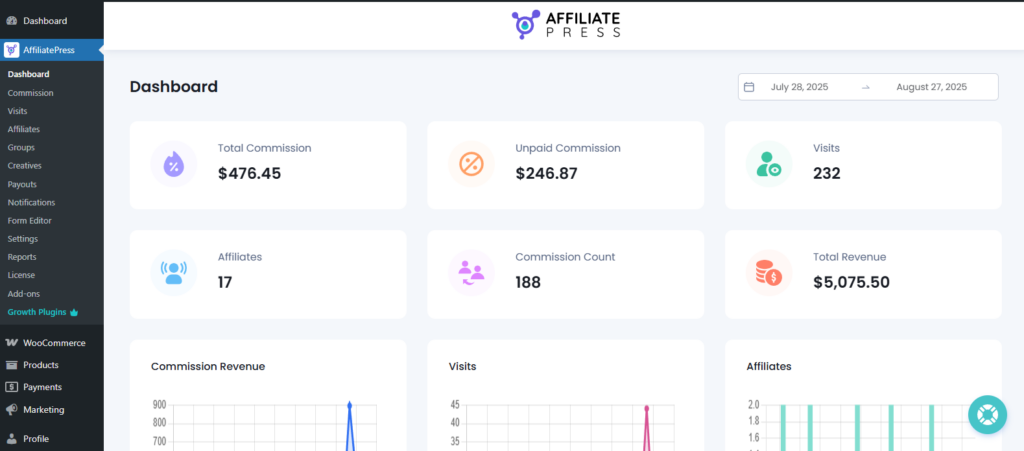Click the Unpaid Commission percent icon
This screenshot has width=1024, height=451.
point(471,165)
